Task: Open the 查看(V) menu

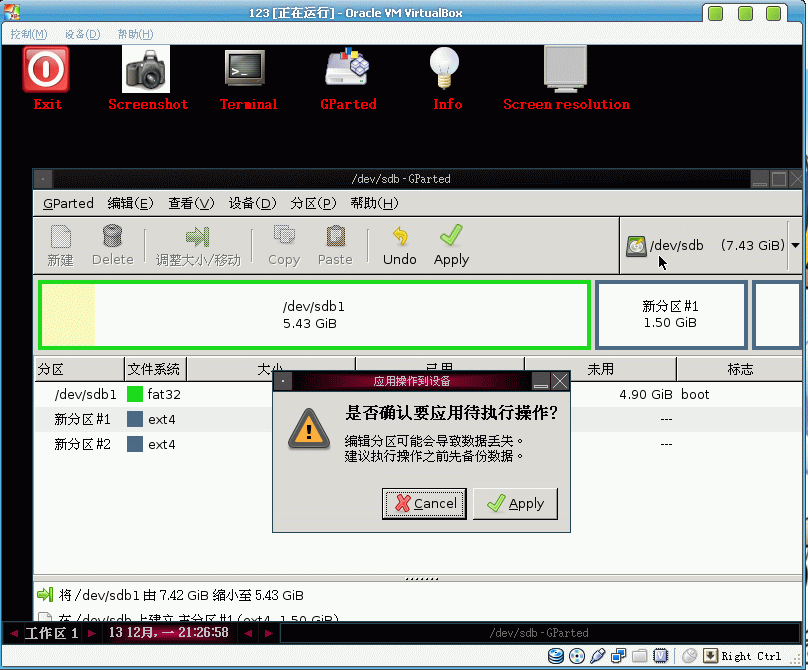Action: coord(191,204)
